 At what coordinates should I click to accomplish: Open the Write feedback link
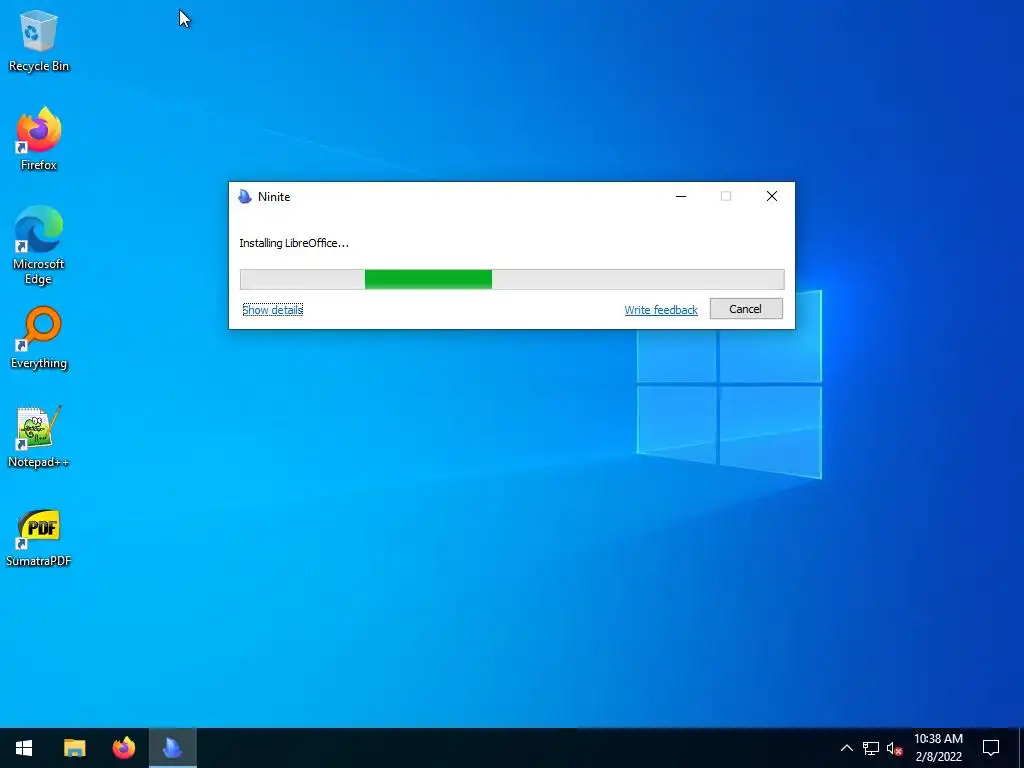[661, 310]
